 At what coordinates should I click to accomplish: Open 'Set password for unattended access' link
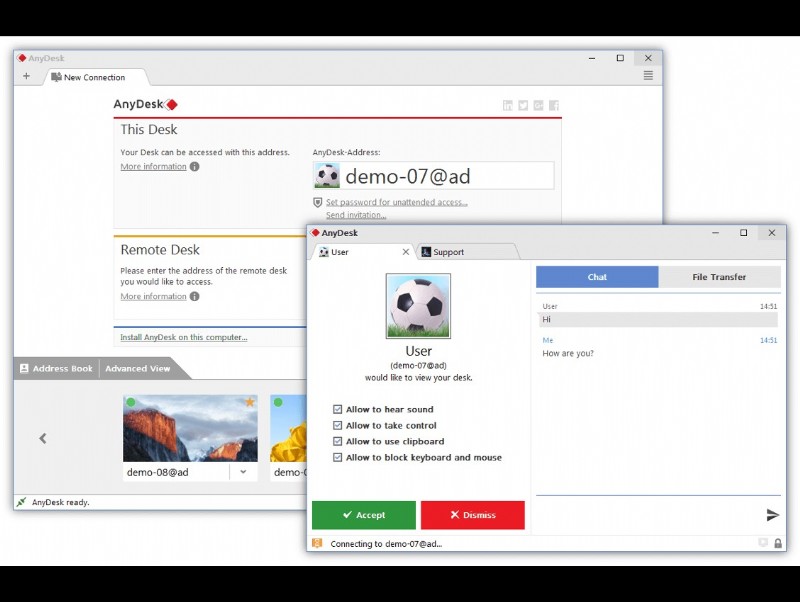point(395,202)
